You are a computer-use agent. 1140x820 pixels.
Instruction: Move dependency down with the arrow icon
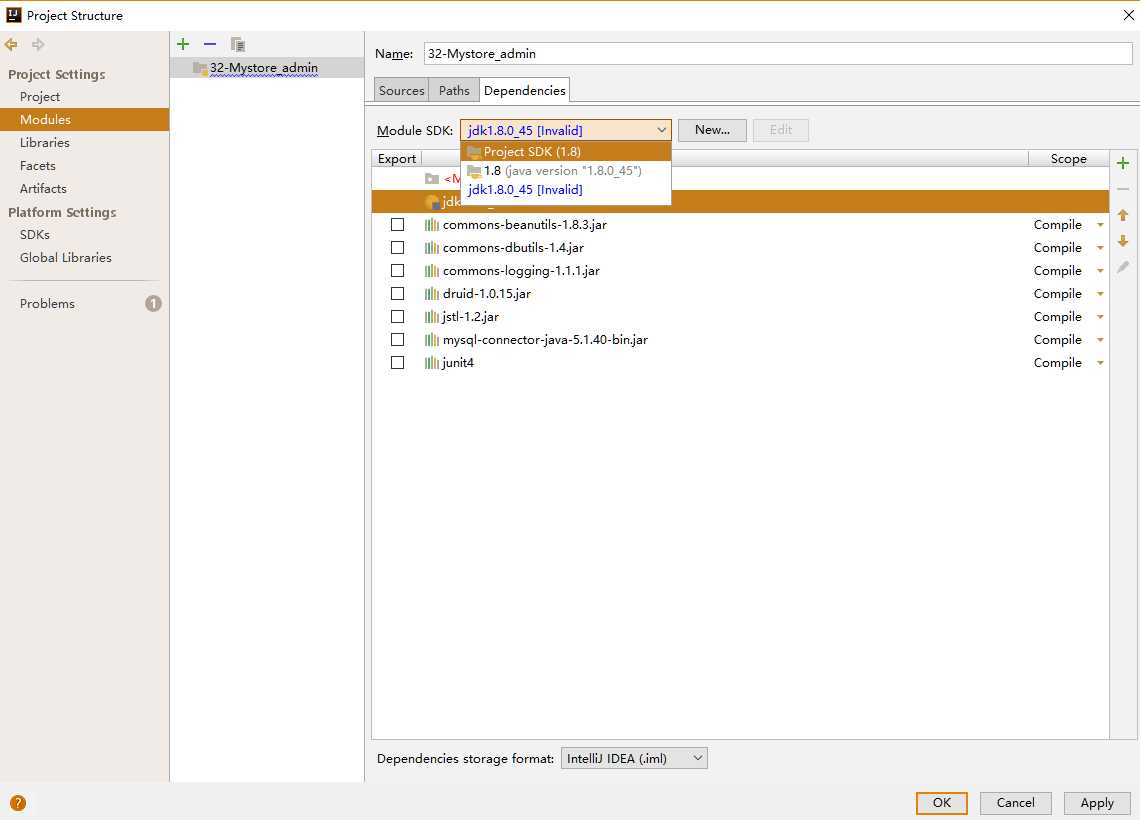coord(1123,241)
